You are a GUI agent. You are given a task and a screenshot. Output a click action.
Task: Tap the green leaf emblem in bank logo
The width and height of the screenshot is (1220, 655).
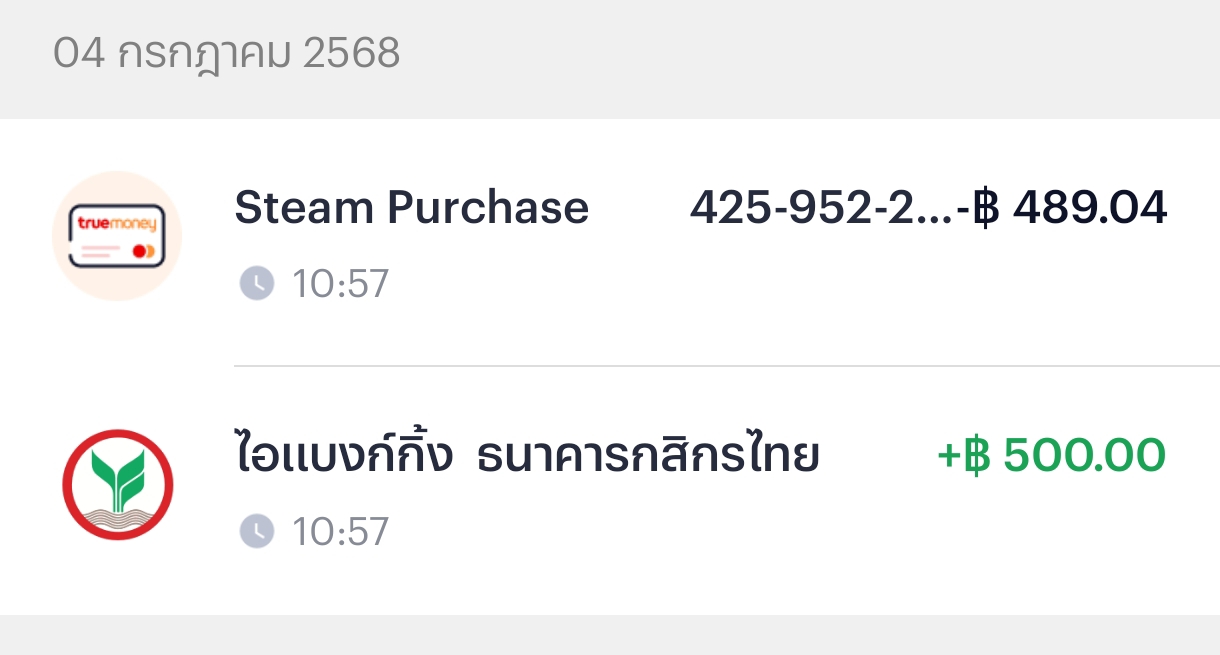(x=117, y=476)
